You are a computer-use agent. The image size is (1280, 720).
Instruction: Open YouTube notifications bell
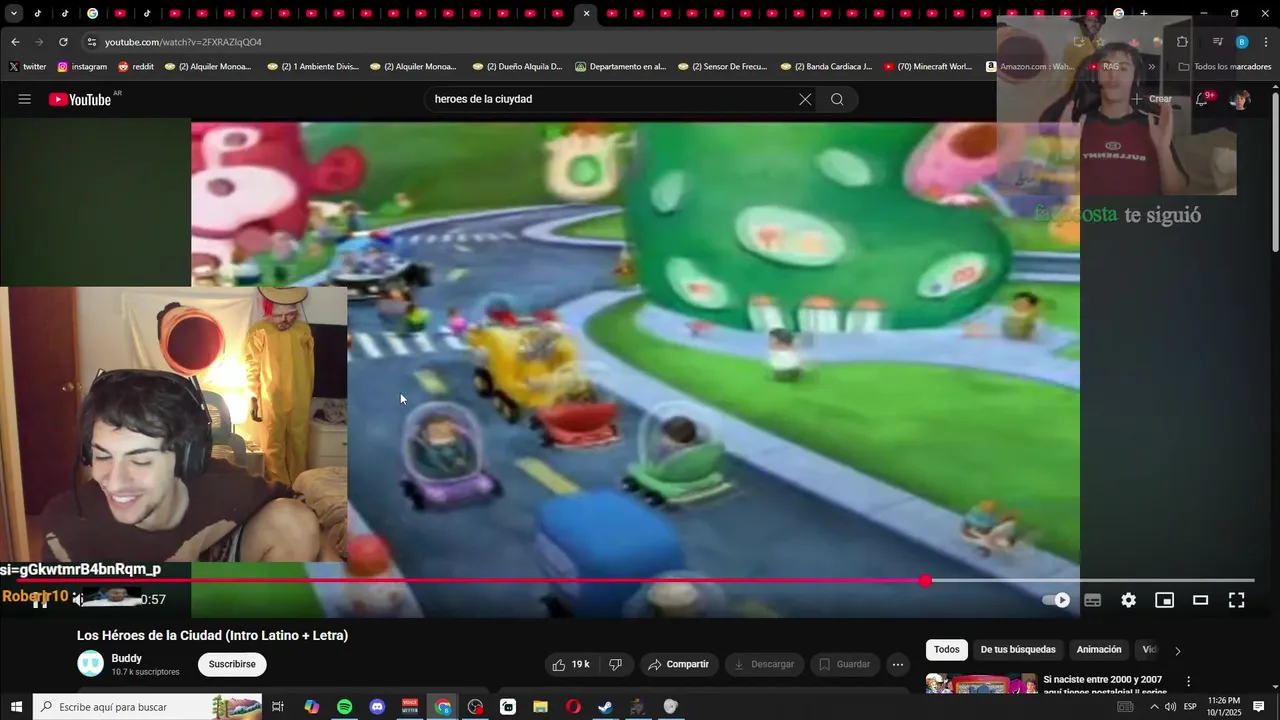[1203, 99]
